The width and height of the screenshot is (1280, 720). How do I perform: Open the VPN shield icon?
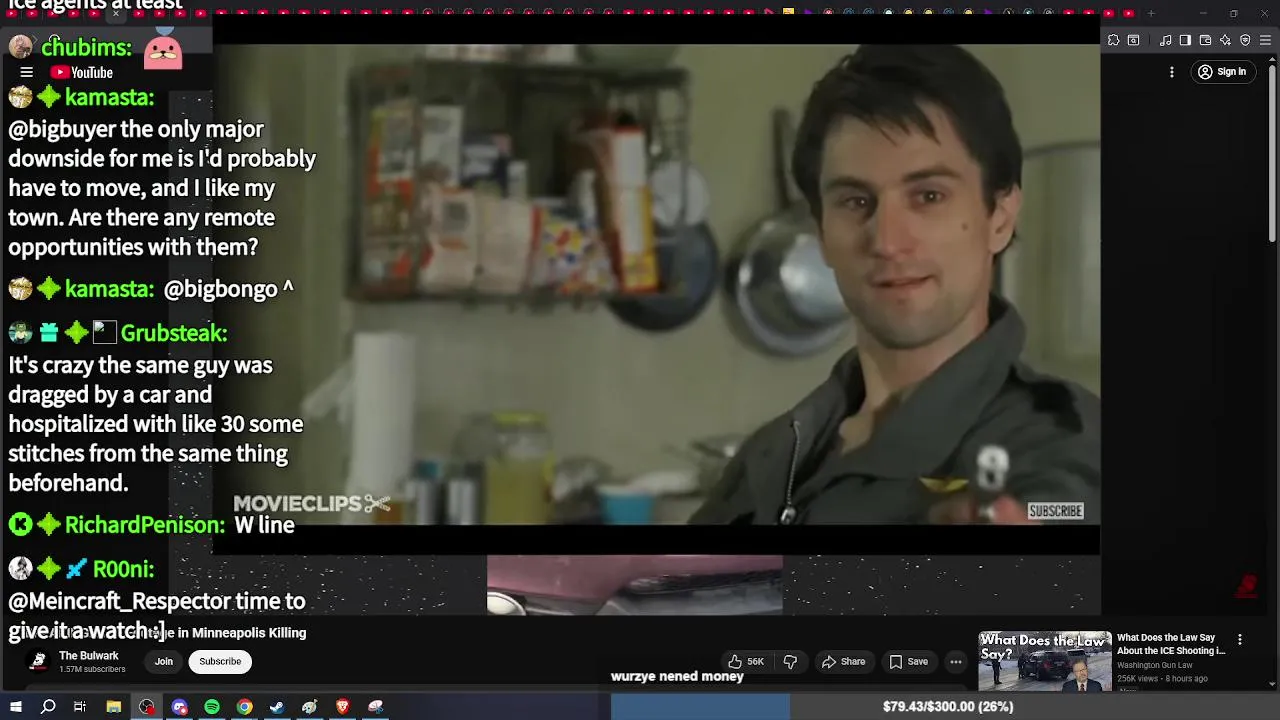1245,40
